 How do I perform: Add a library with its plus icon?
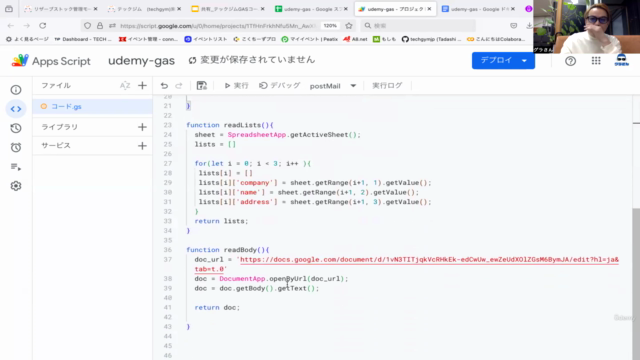coord(142,127)
